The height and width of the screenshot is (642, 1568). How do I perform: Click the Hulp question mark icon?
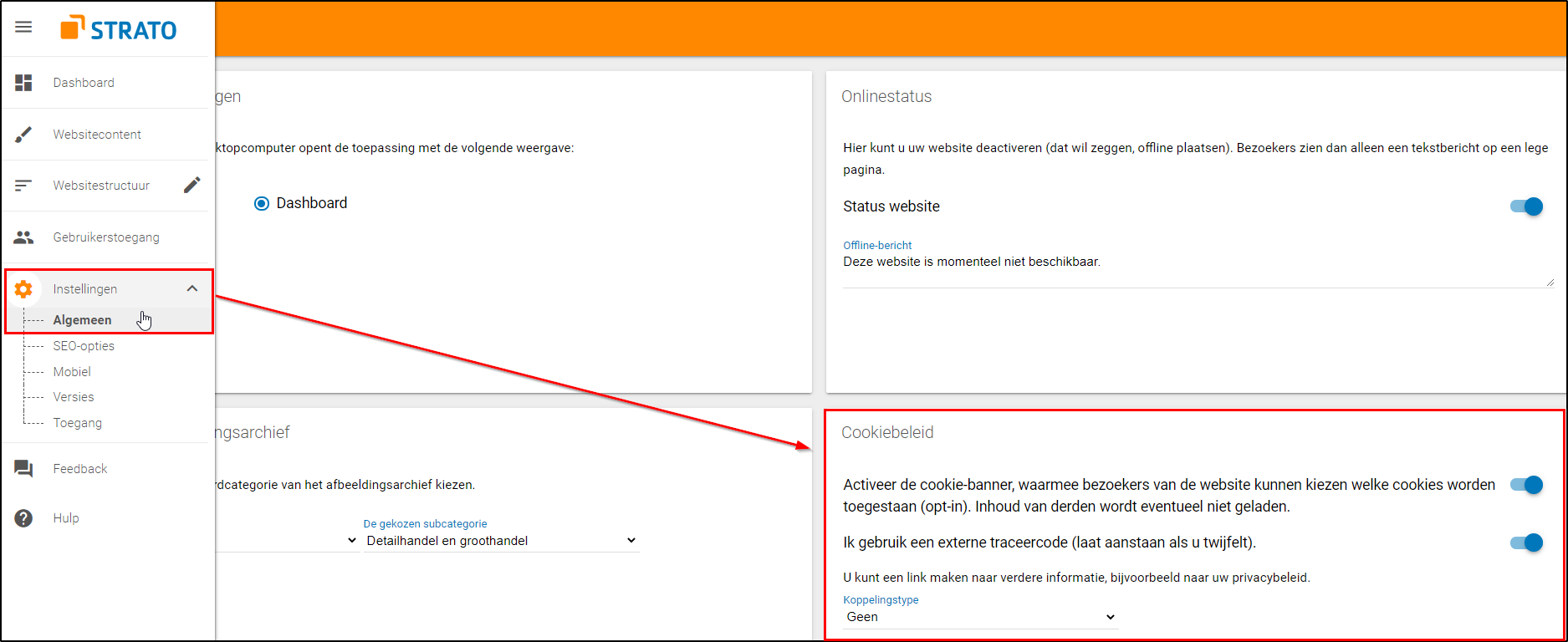23,518
